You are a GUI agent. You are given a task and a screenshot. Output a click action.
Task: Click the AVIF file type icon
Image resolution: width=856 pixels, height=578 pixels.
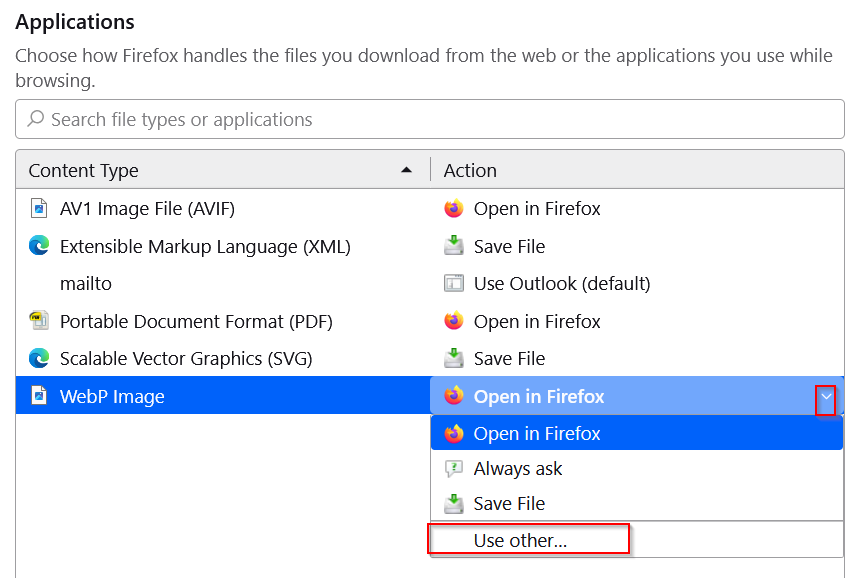(x=39, y=208)
